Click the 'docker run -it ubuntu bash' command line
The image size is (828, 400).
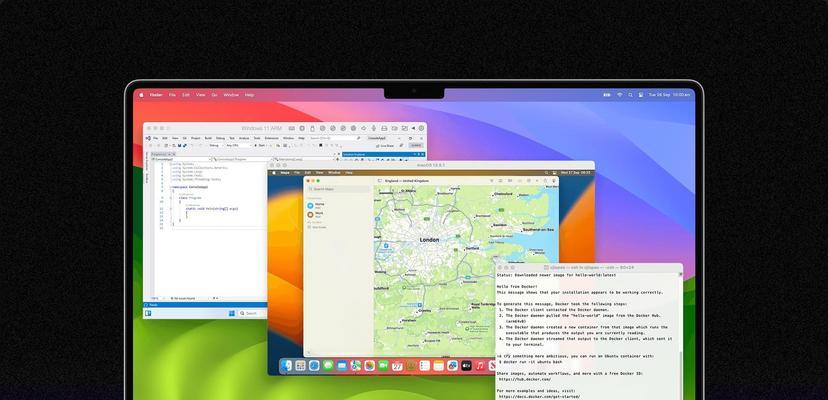pyautogui.click(x=531, y=362)
